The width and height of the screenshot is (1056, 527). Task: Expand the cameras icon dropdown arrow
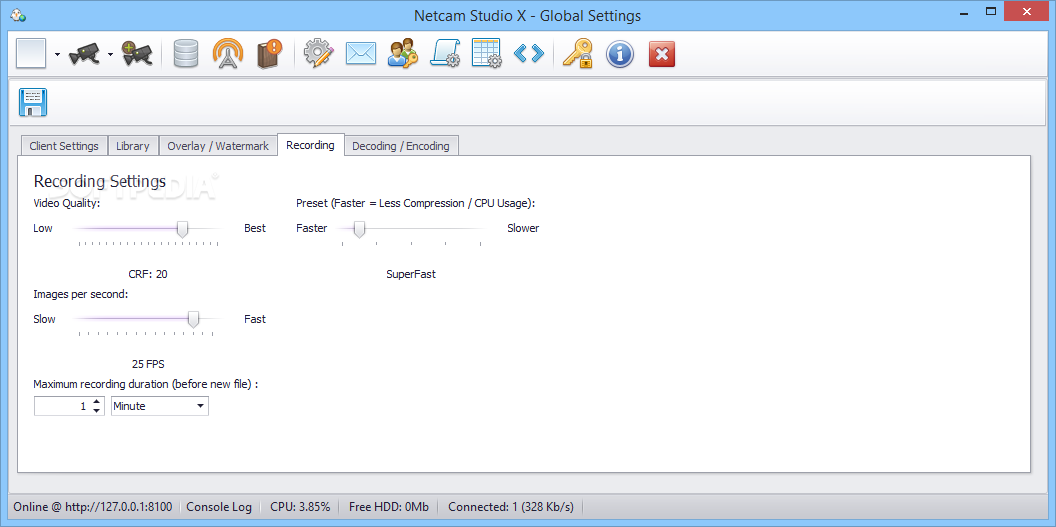coord(110,54)
